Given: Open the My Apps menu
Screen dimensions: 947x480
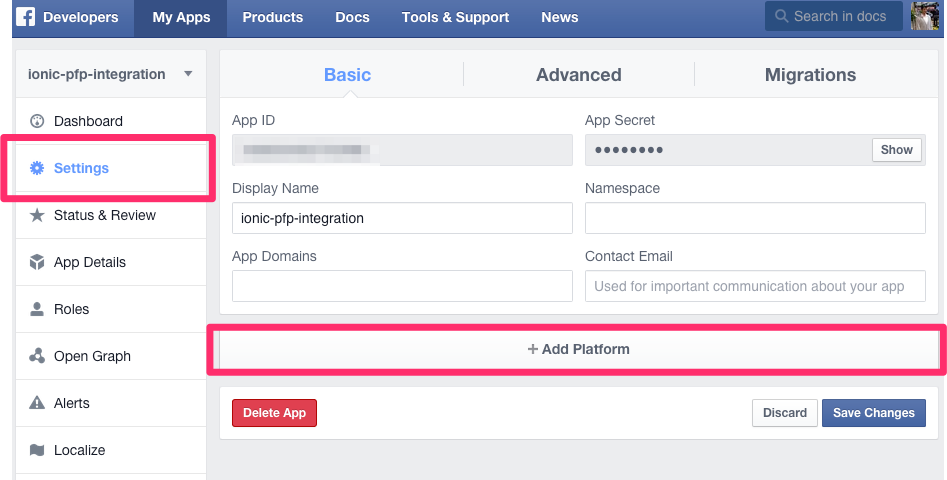Looking at the screenshot, I should coord(181,18).
